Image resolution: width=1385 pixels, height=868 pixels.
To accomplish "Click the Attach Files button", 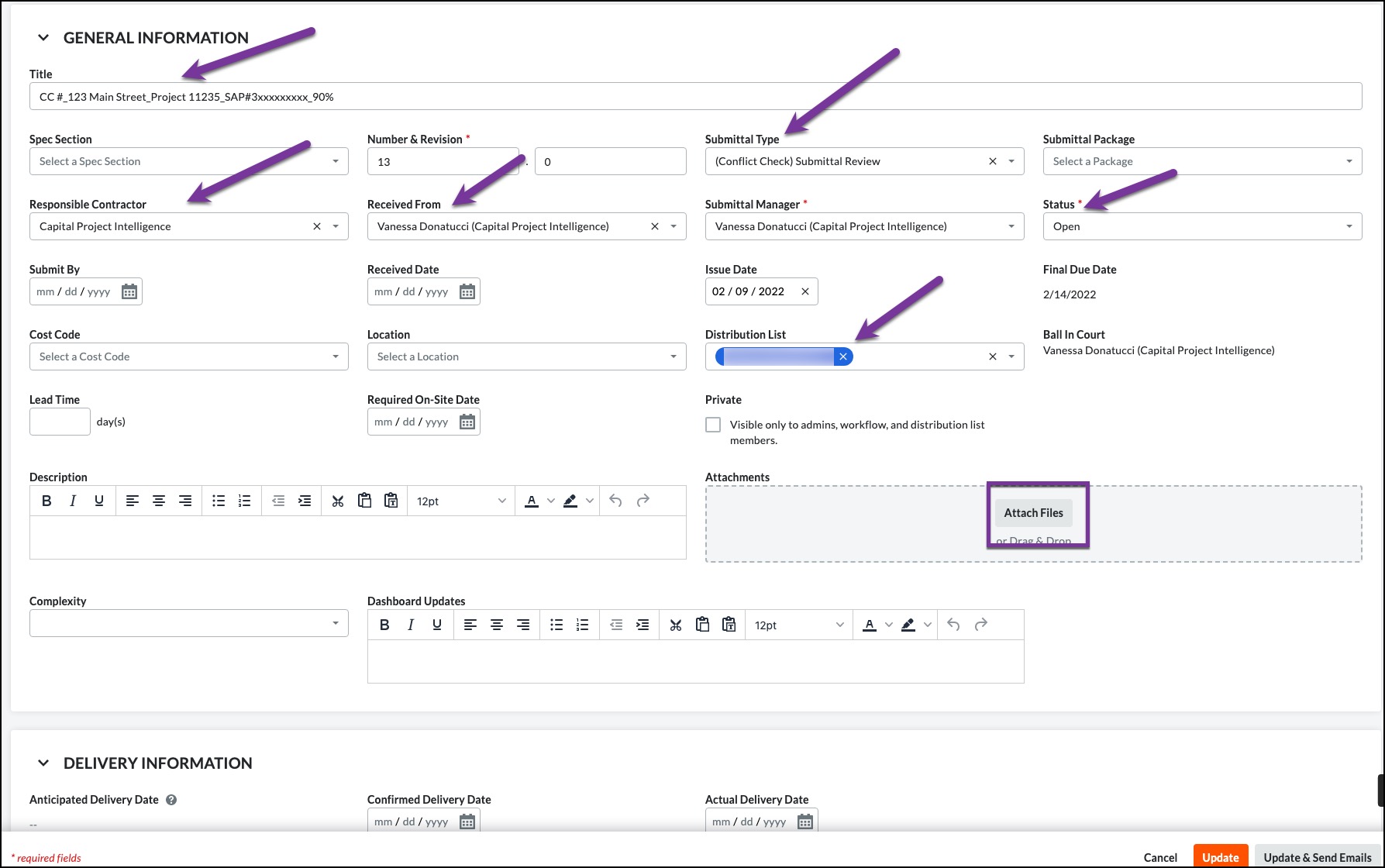I will point(1033,513).
